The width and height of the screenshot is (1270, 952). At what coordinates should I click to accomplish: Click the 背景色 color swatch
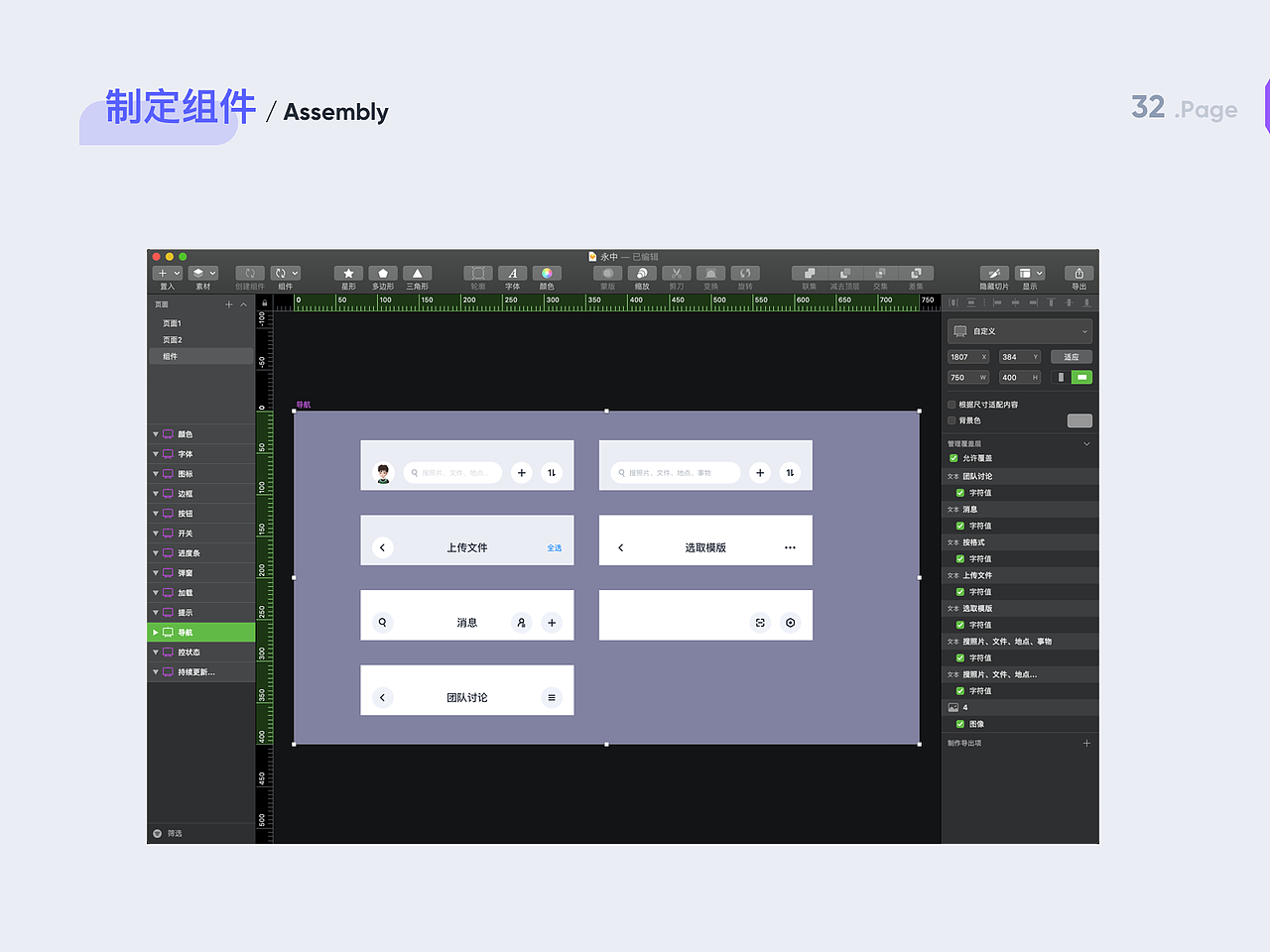pyautogui.click(x=1079, y=420)
